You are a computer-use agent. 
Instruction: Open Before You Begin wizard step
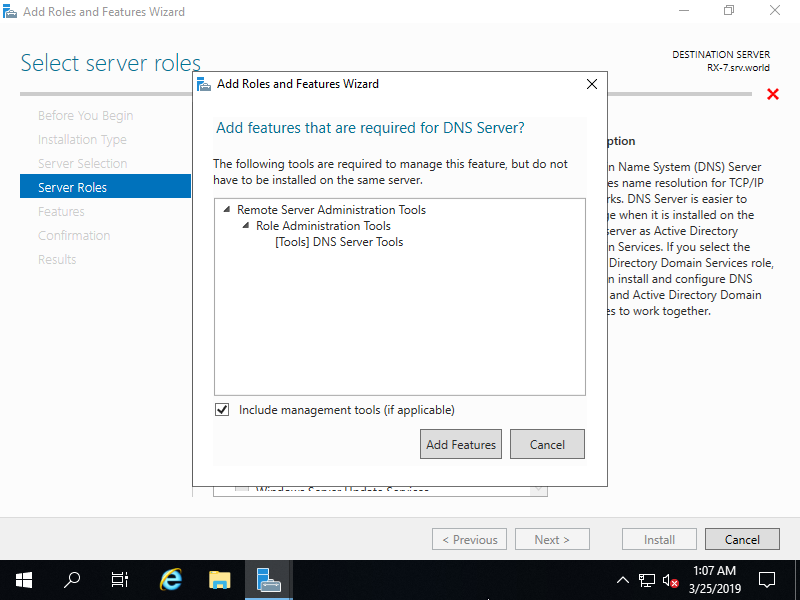[85, 116]
